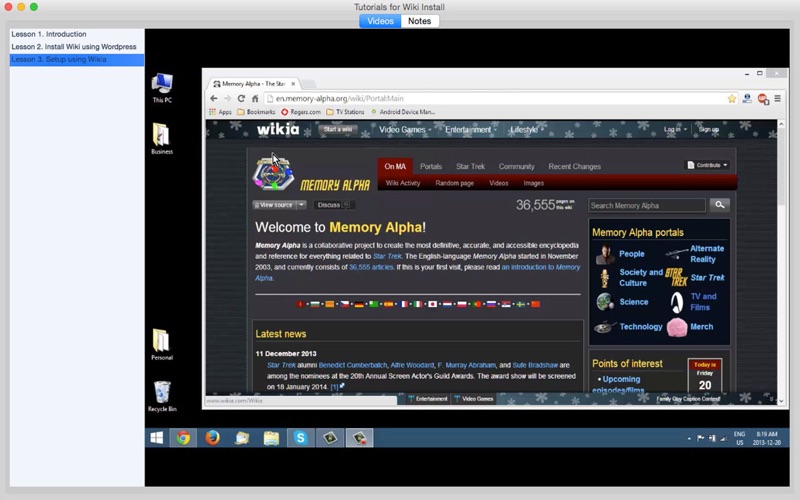800x500 pixels.
Task: Open the Business folder desktop icon
Action: 162,139
